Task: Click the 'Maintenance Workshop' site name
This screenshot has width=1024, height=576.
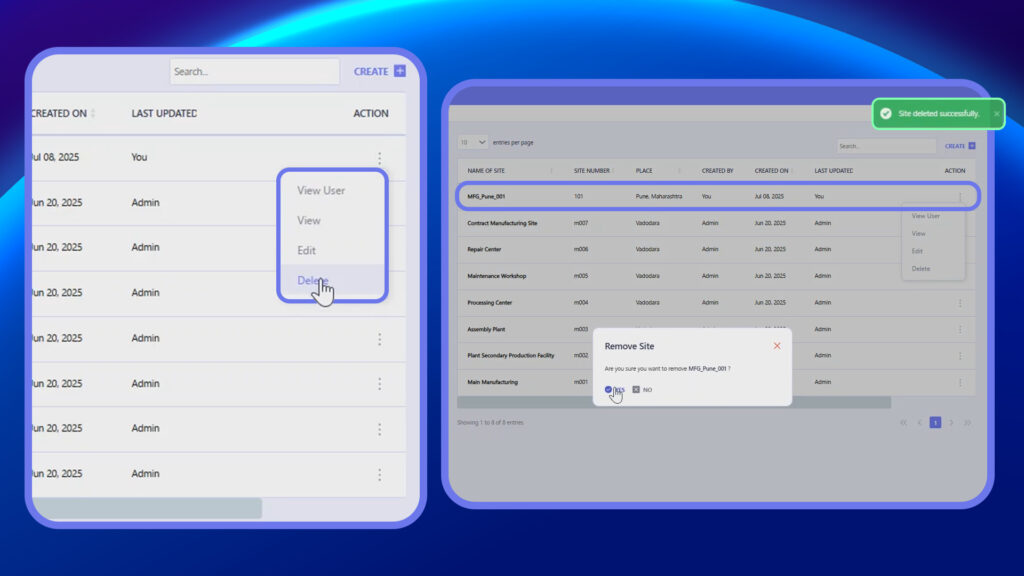Action: coord(496,276)
